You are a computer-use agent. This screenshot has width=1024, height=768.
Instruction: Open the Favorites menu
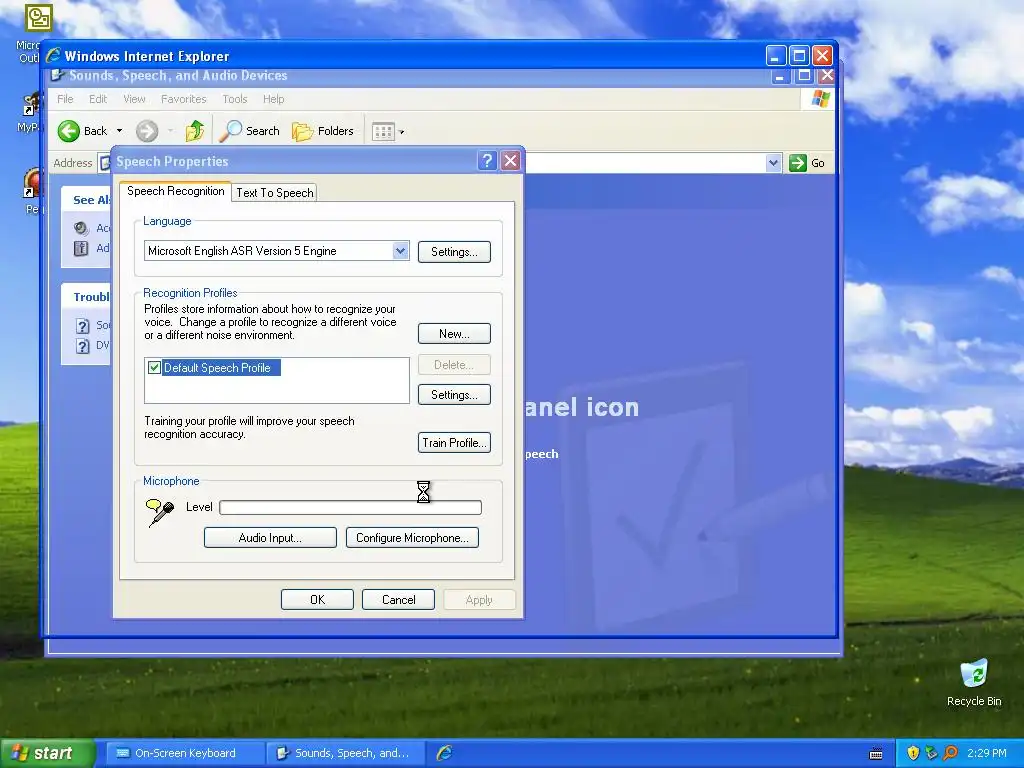pyautogui.click(x=184, y=99)
